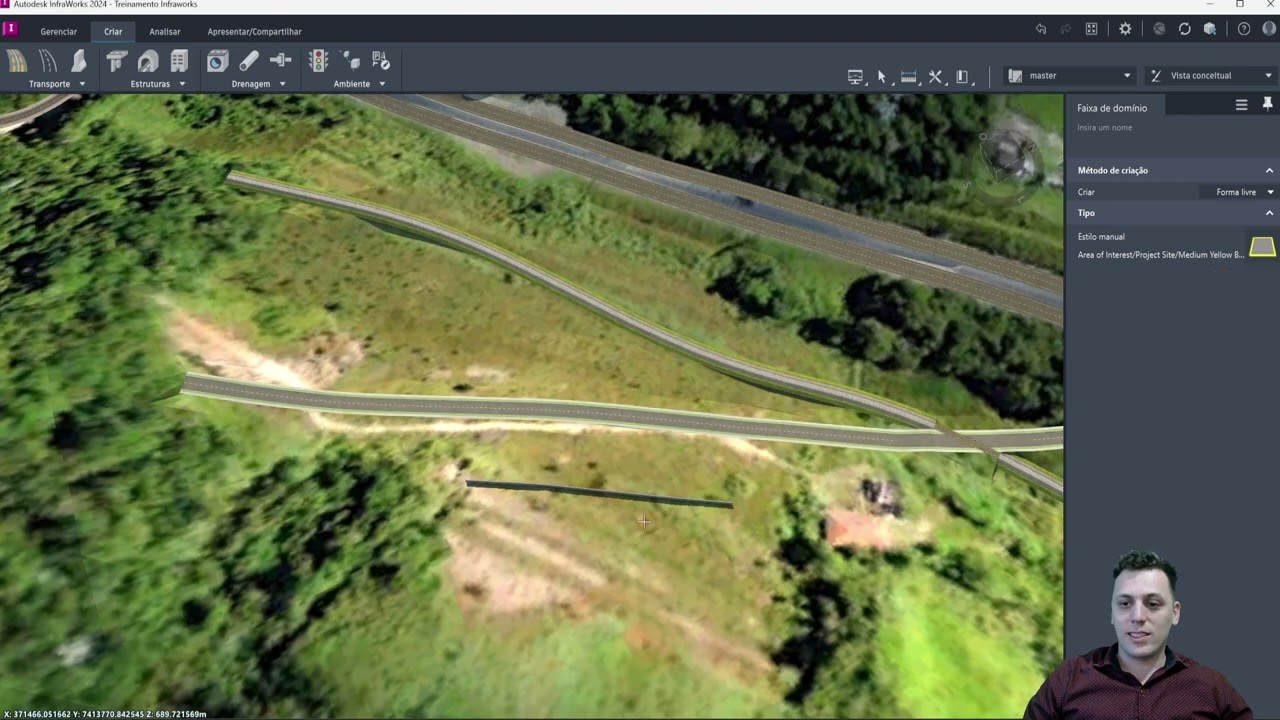The height and width of the screenshot is (720, 1280).
Task: Open the Faixa de domínio panel menu icon
Action: 1241,104
